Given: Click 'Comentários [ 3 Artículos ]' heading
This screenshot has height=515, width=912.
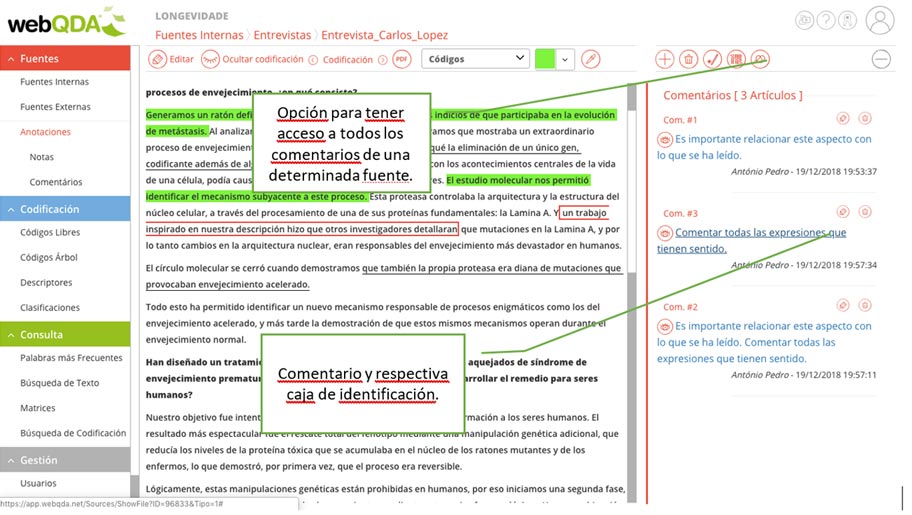Looking at the screenshot, I should pyautogui.click(x=733, y=95).
